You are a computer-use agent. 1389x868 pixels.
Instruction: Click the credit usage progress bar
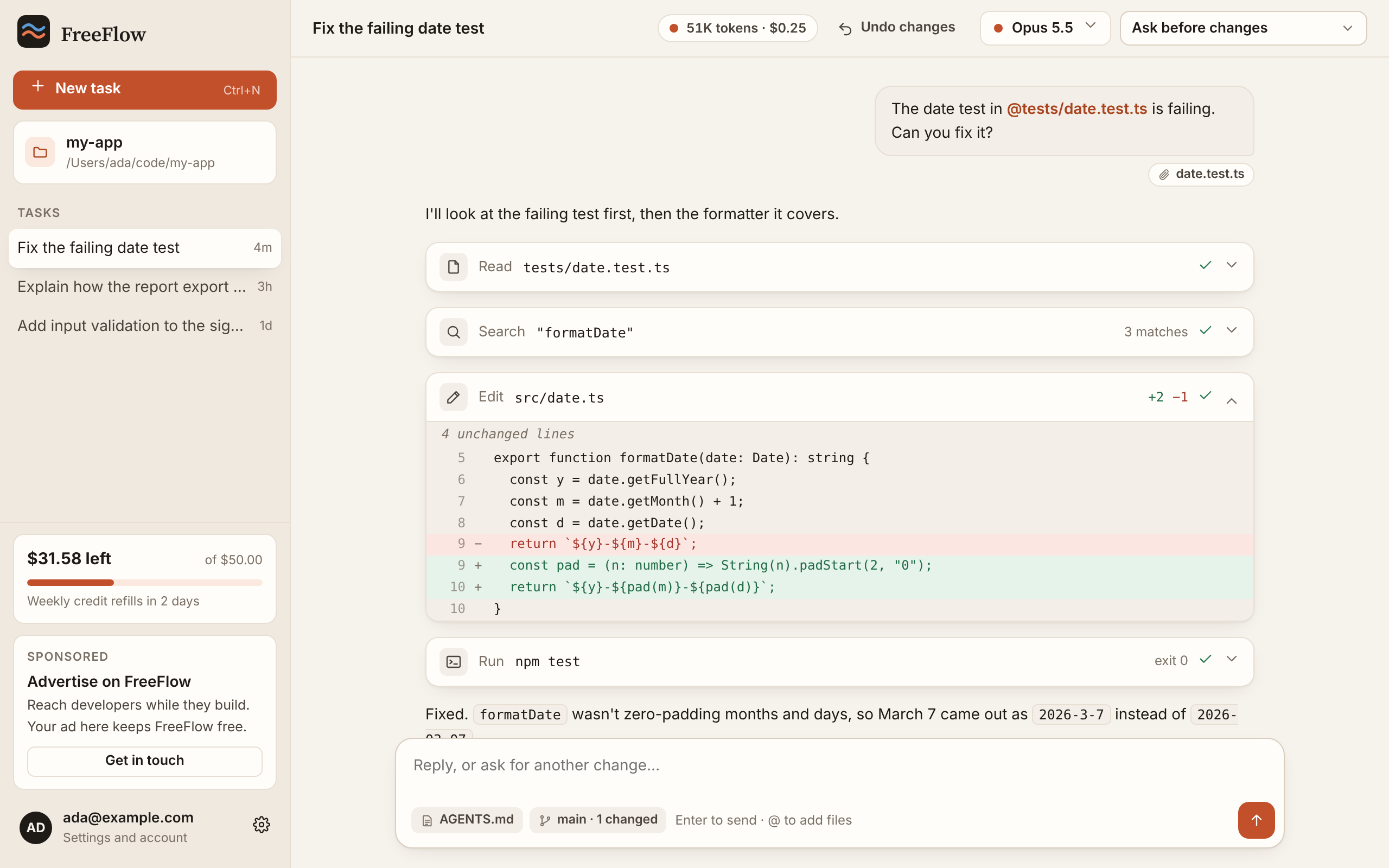[145, 583]
